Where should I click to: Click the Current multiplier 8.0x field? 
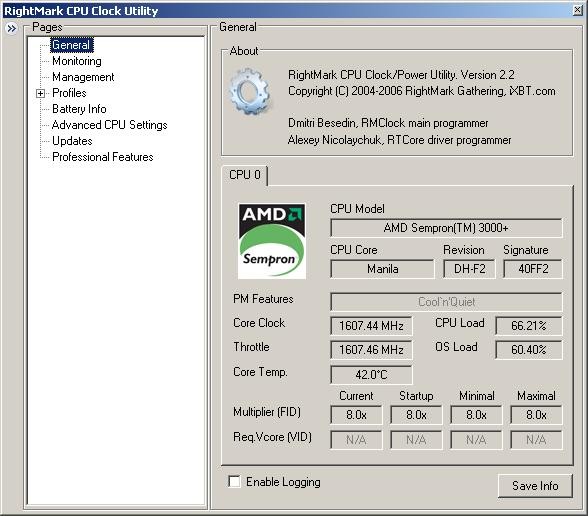356,415
